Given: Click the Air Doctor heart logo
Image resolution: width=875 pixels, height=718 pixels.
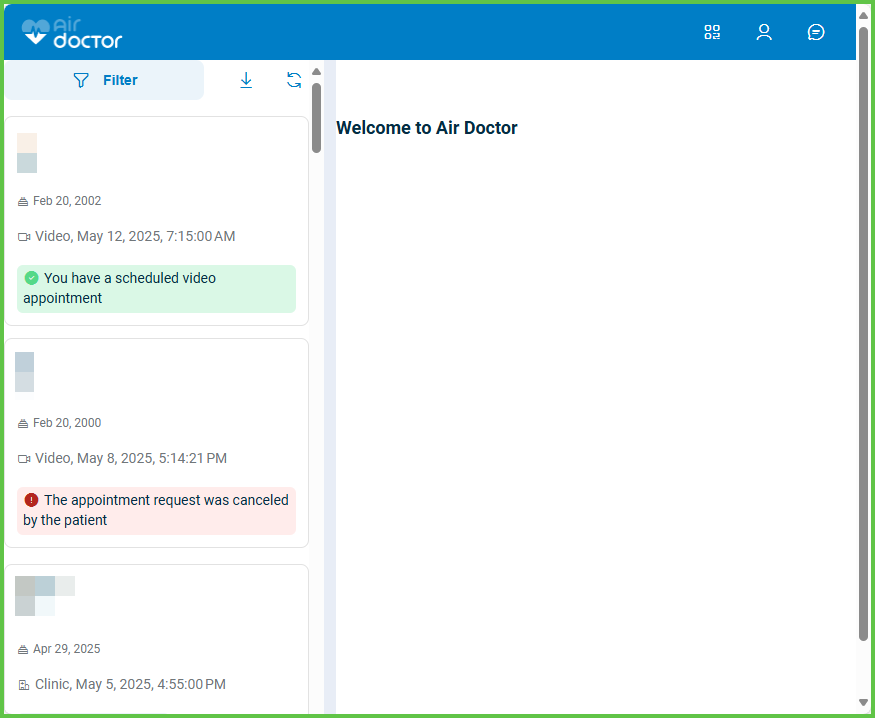Looking at the screenshot, I should pyautogui.click(x=36, y=33).
